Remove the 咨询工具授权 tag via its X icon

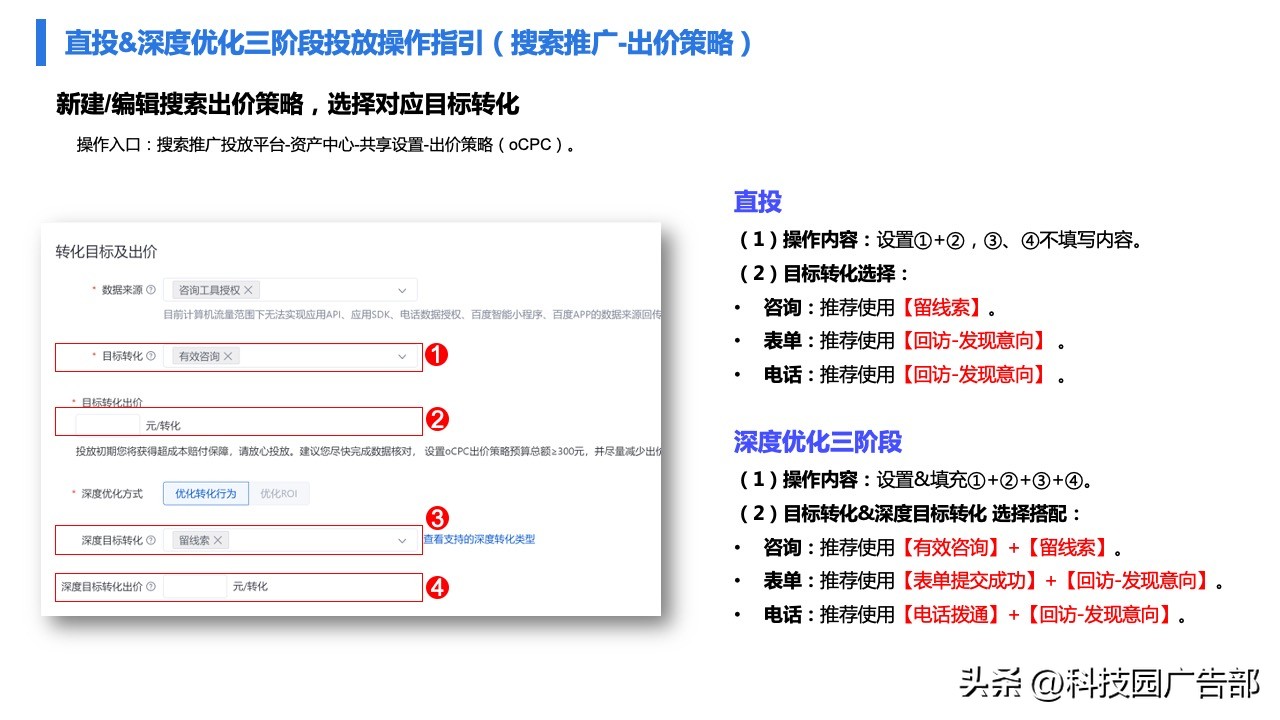pyautogui.click(x=248, y=290)
